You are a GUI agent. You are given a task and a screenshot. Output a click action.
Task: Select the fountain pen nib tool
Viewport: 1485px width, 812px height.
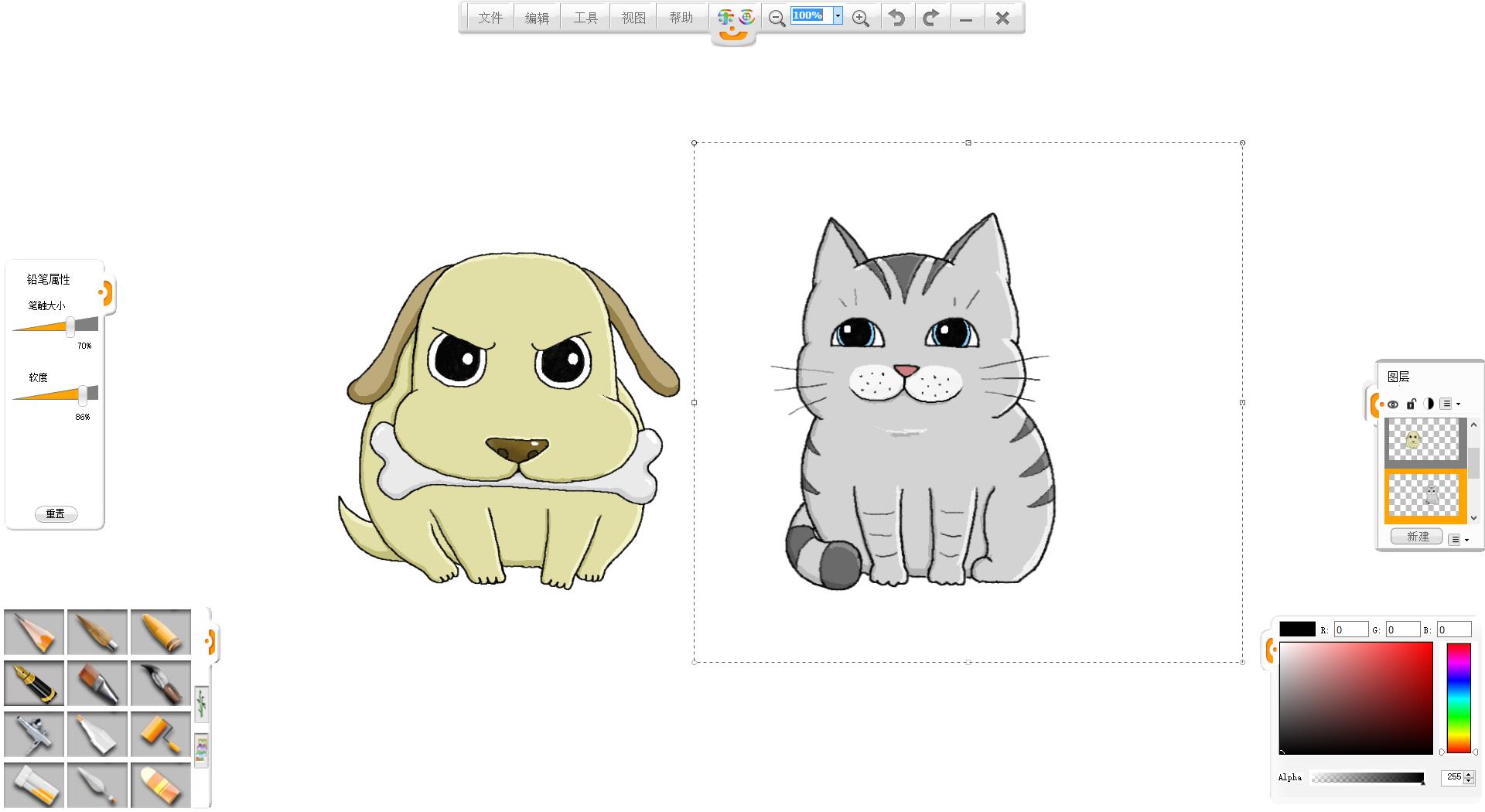click(34, 683)
